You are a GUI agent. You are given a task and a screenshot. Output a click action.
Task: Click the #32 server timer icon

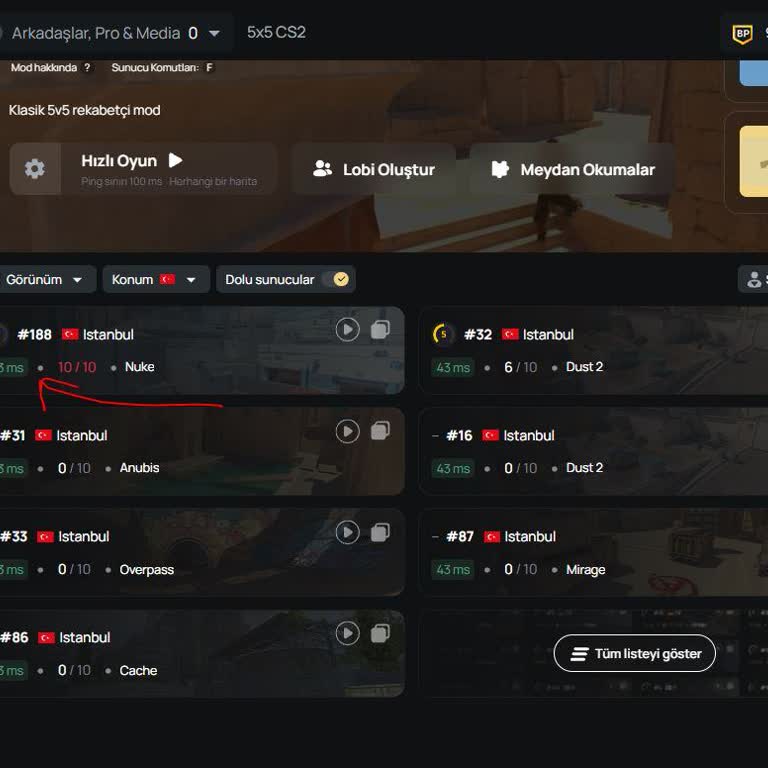coord(443,334)
